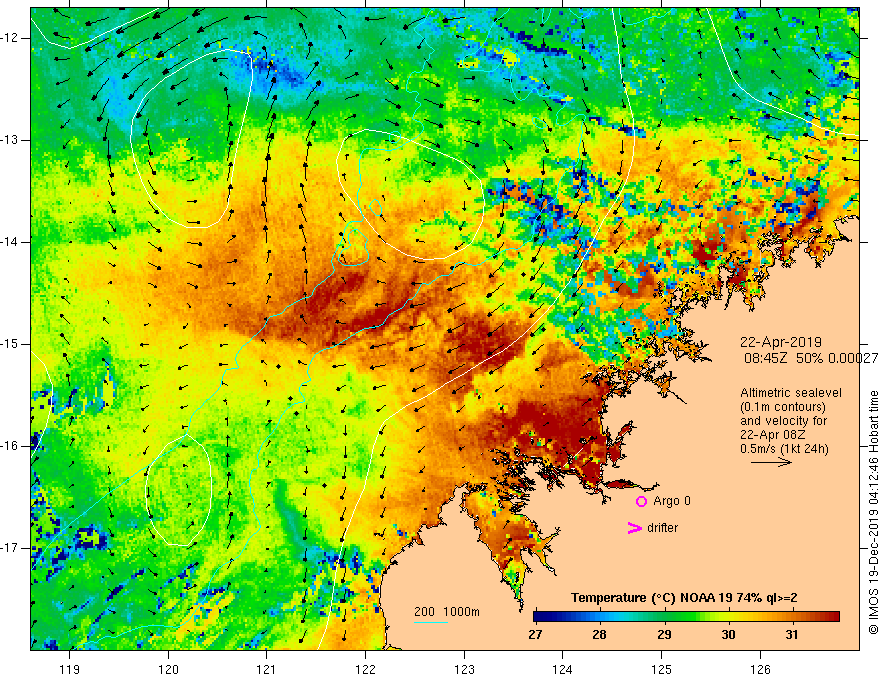This screenshot has height=680, width=880.
Task: Click the color bar value 28
Action: click(x=599, y=635)
